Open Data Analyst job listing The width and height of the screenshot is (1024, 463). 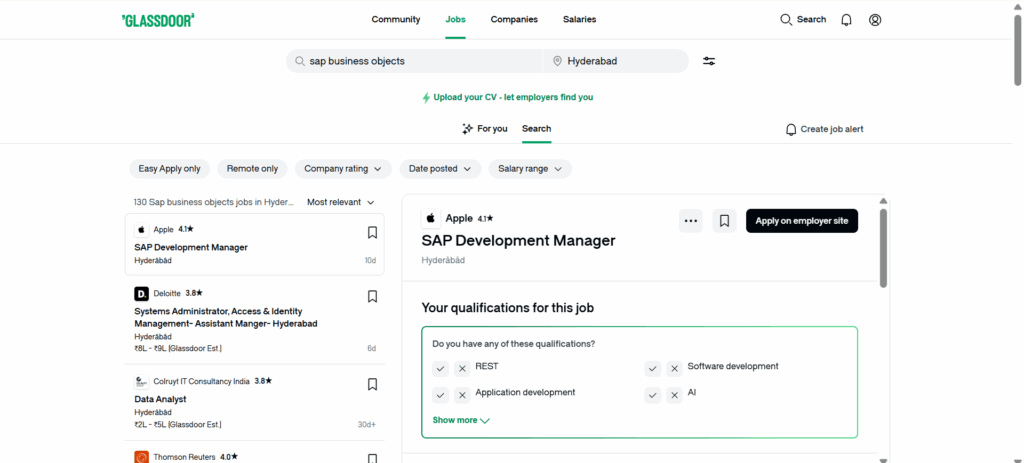[160, 399]
